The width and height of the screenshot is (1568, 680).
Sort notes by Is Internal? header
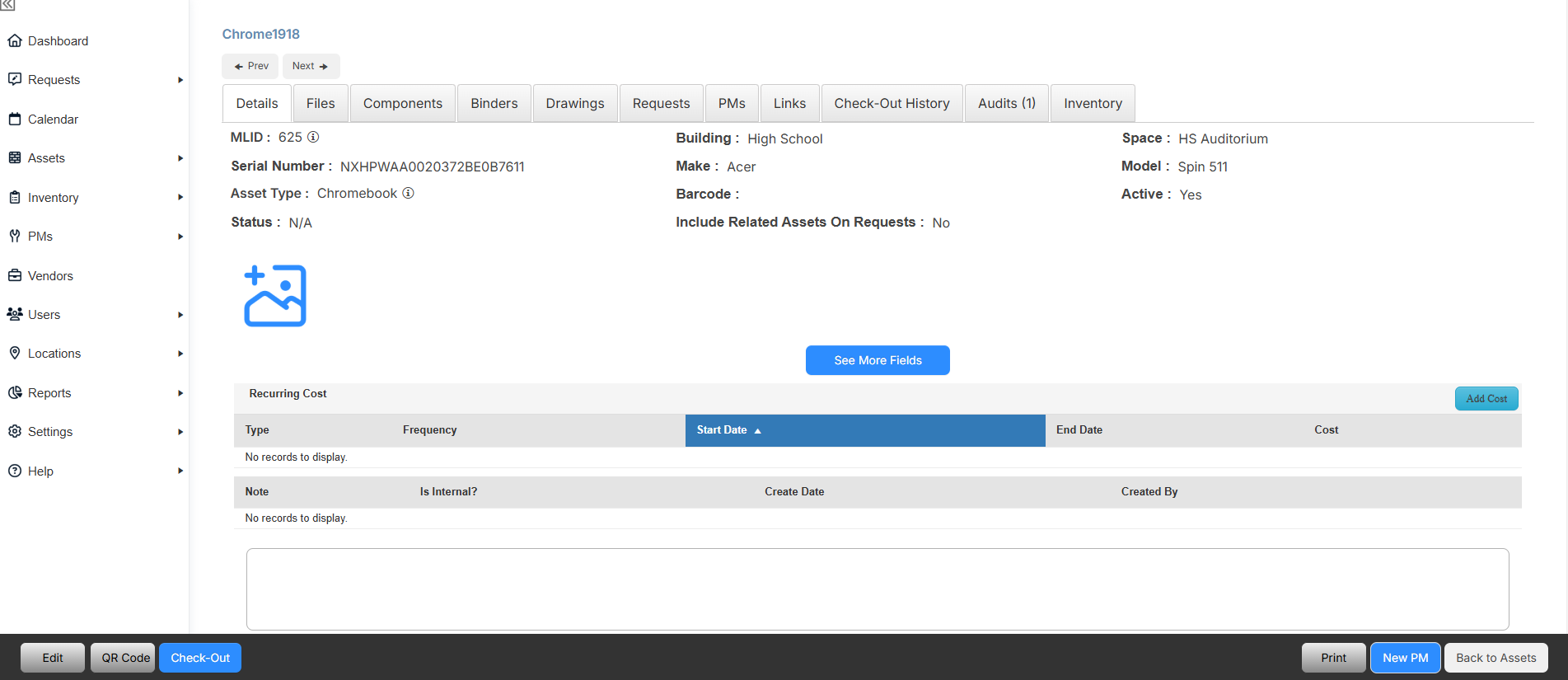(x=448, y=492)
